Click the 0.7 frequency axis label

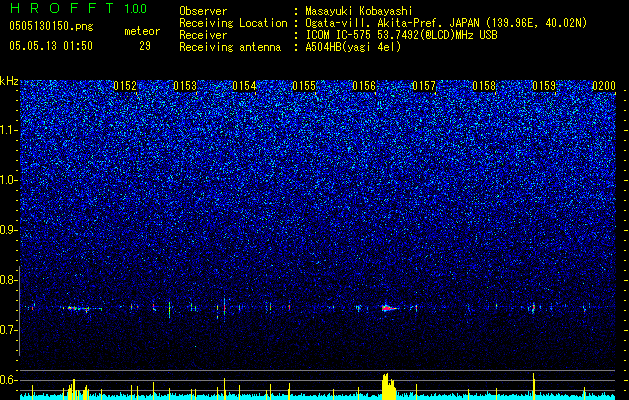(9, 330)
